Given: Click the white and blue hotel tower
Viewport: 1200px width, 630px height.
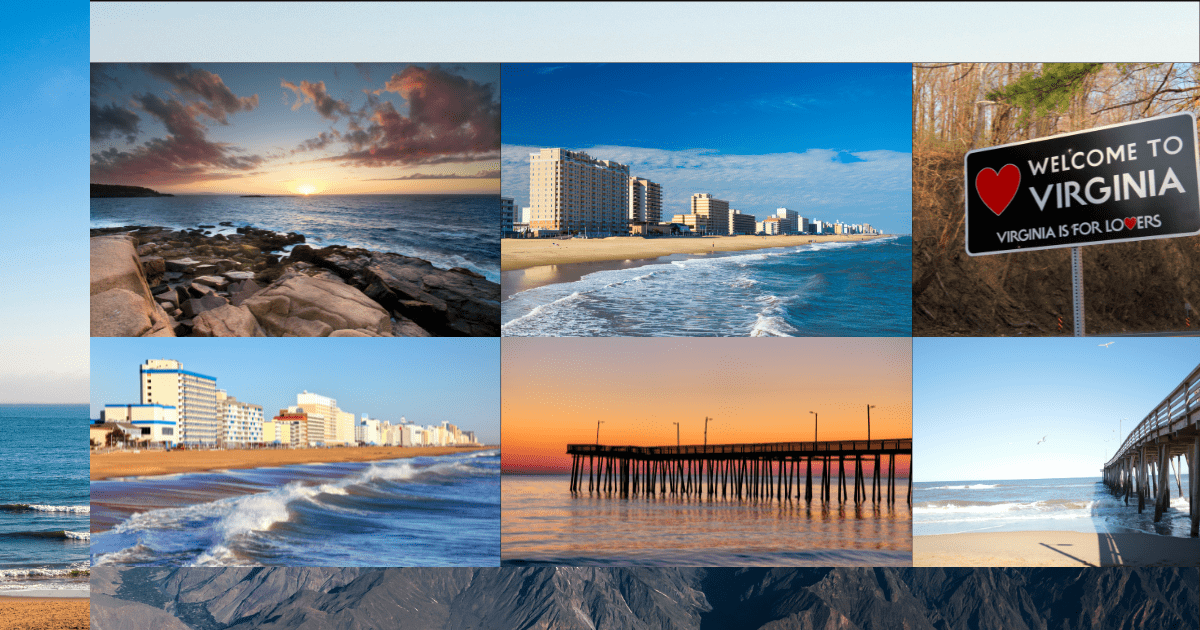Looking at the screenshot, I should (x=178, y=402).
